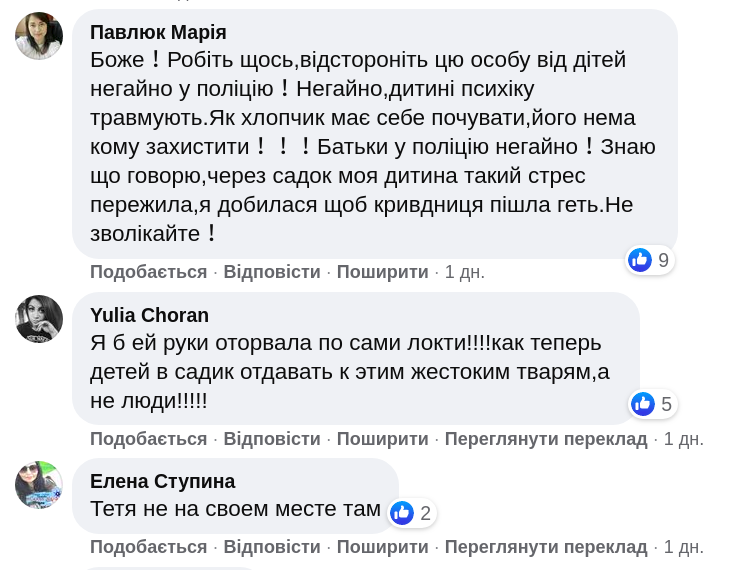Share Yulia Choran's comment via Поширити
738x570 pixels.
click(x=382, y=439)
